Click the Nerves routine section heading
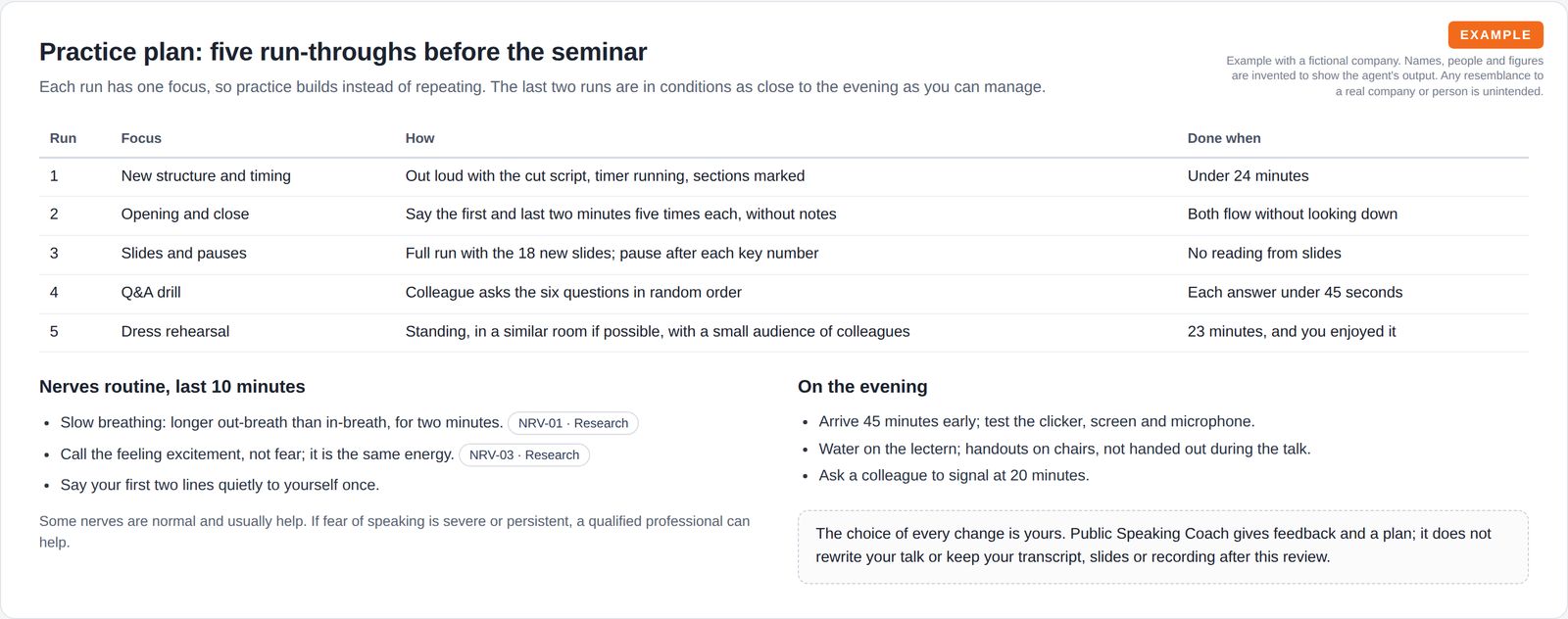The image size is (1568, 619). pyautogui.click(x=172, y=387)
